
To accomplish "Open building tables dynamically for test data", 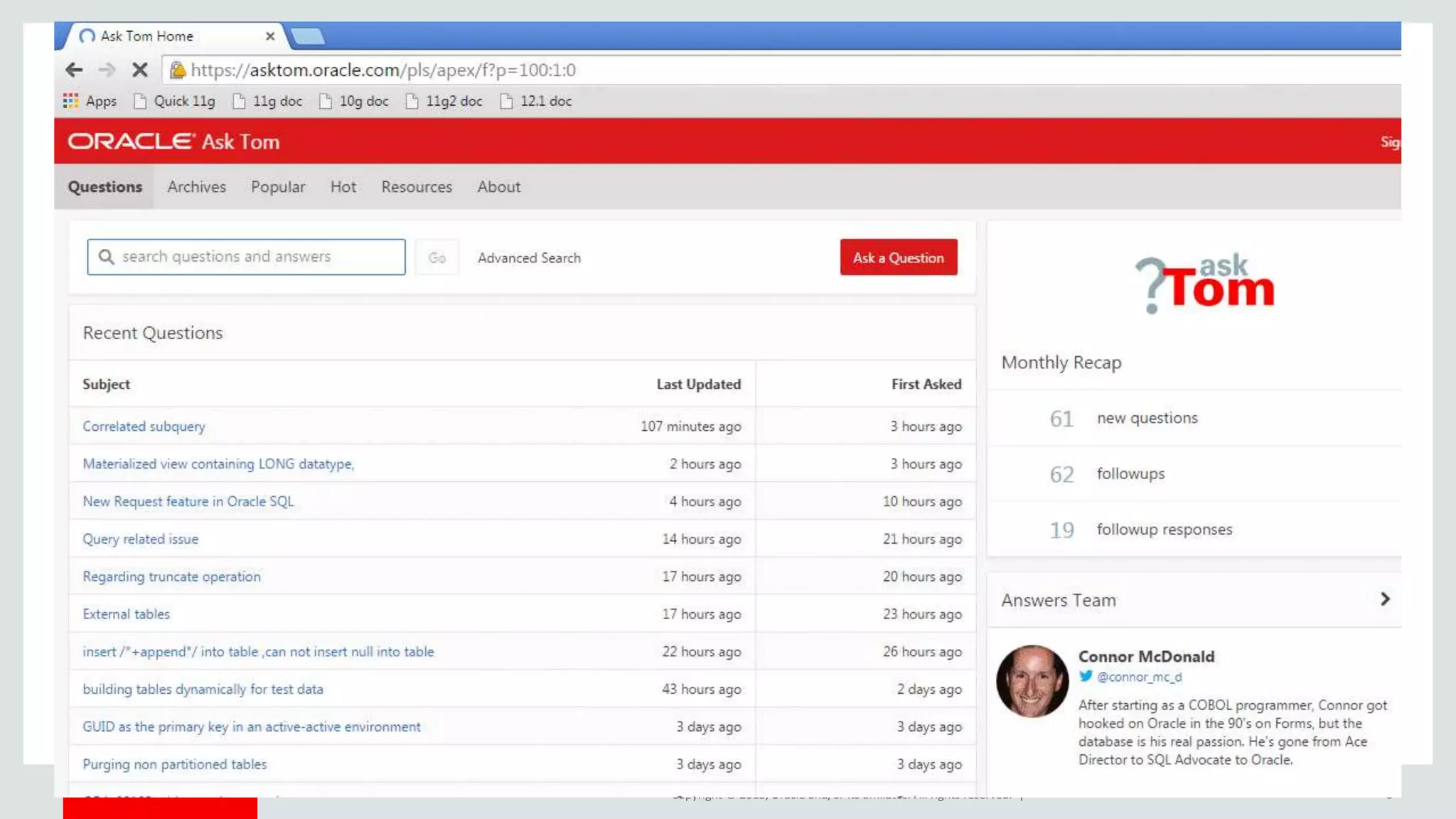I will click(203, 689).
